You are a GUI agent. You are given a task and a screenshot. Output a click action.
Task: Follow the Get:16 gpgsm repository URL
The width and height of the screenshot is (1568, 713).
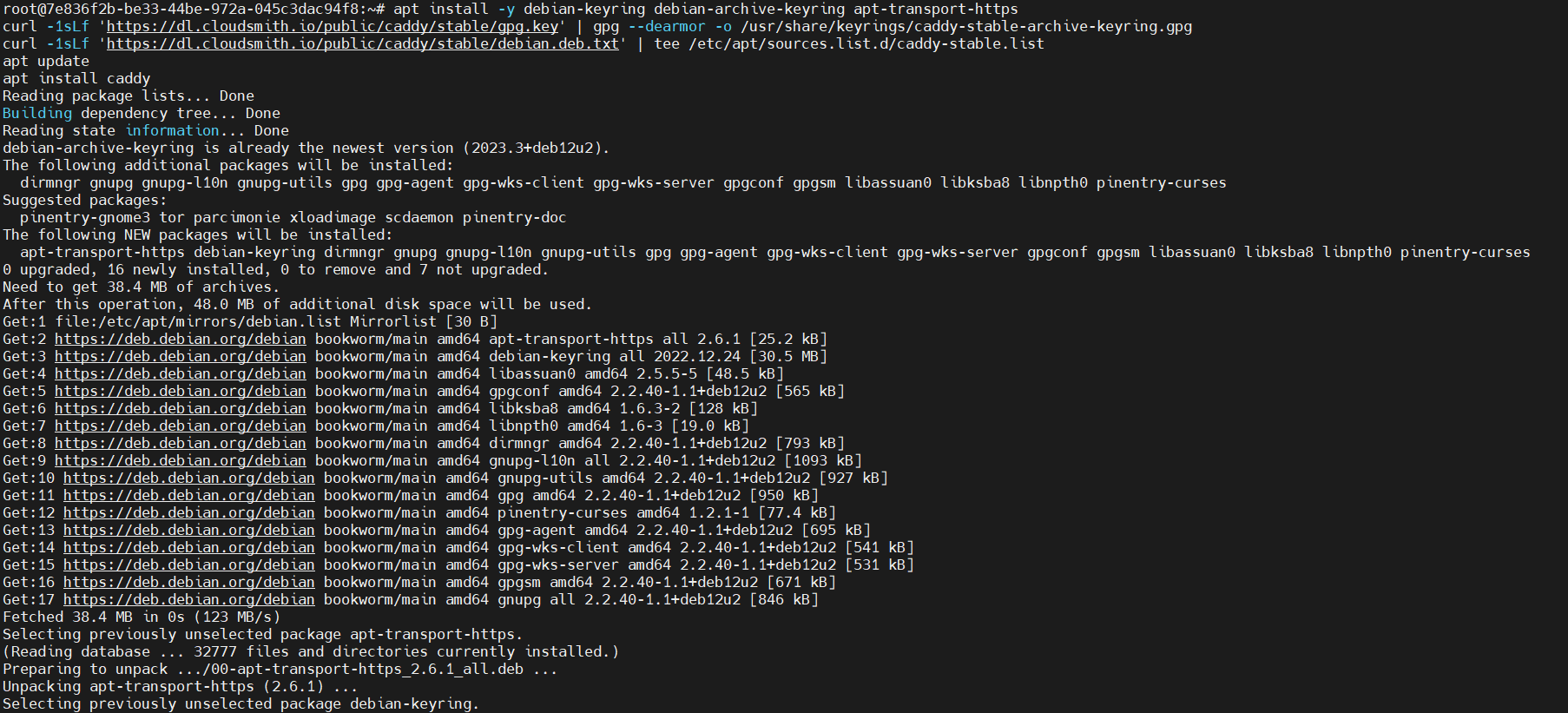[x=189, y=582]
